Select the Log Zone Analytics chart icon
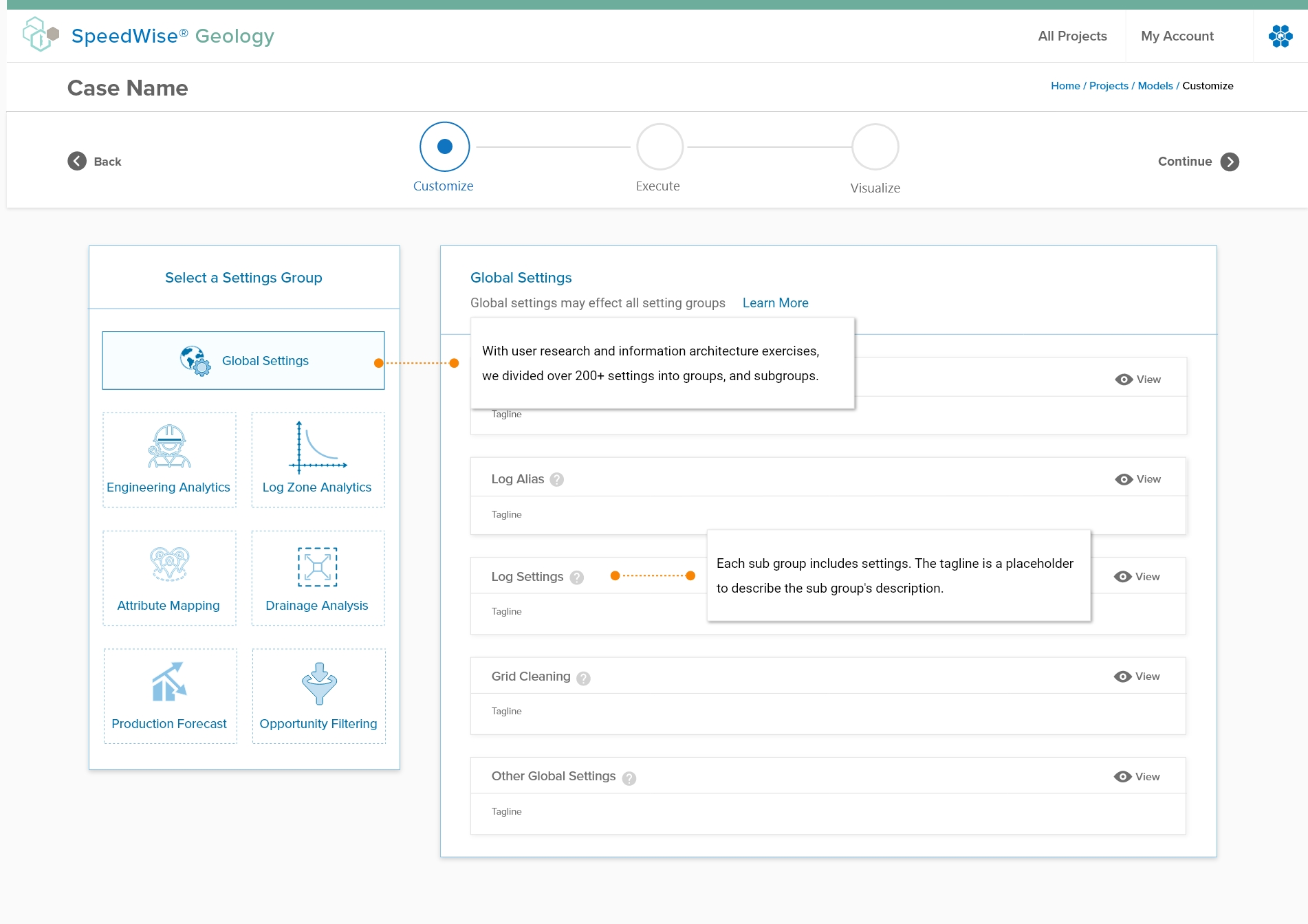 [x=317, y=448]
